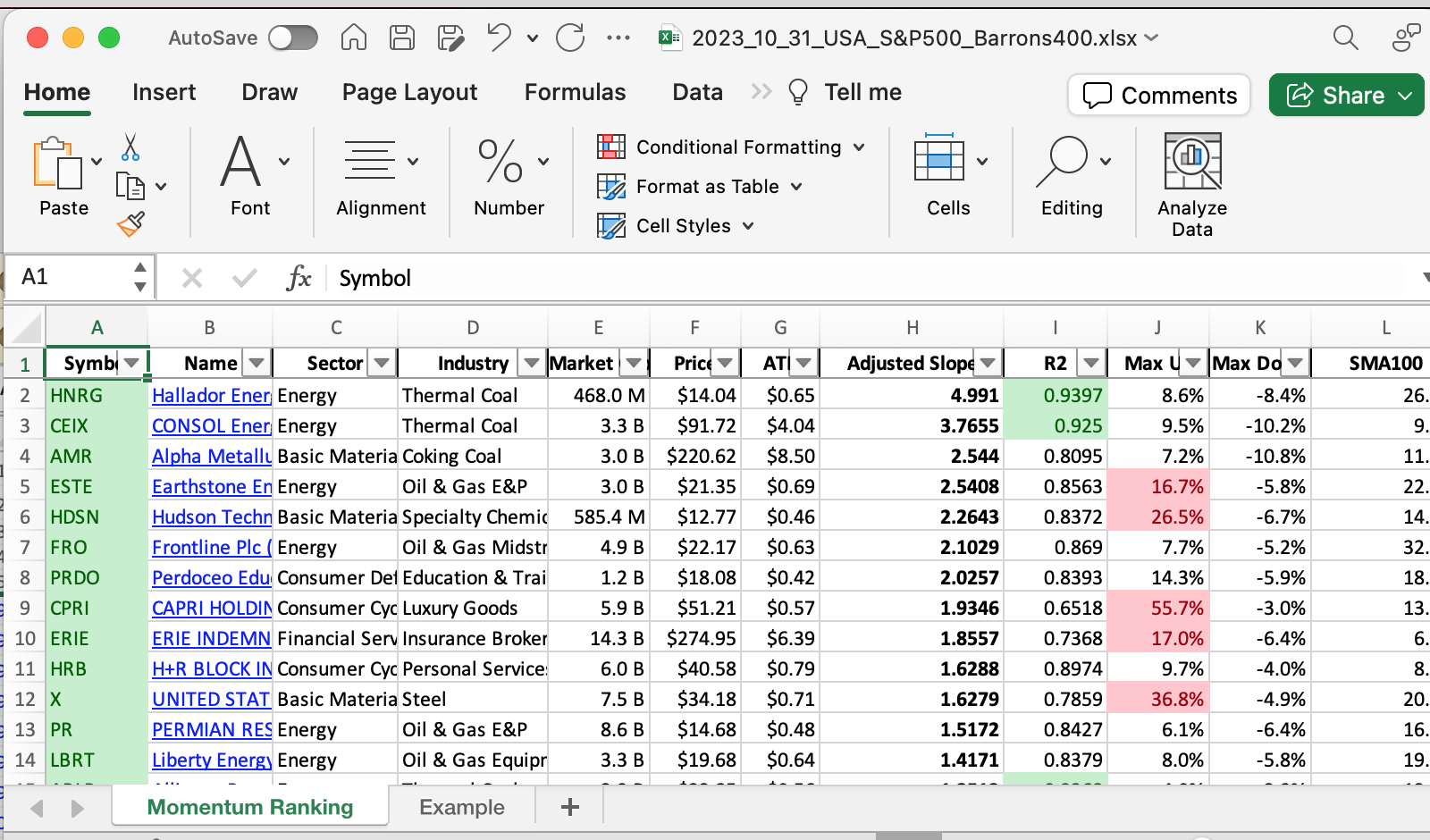1430x840 pixels.
Task: Click the Redo circular arrow icon
Action: pyautogui.click(x=570, y=38)
